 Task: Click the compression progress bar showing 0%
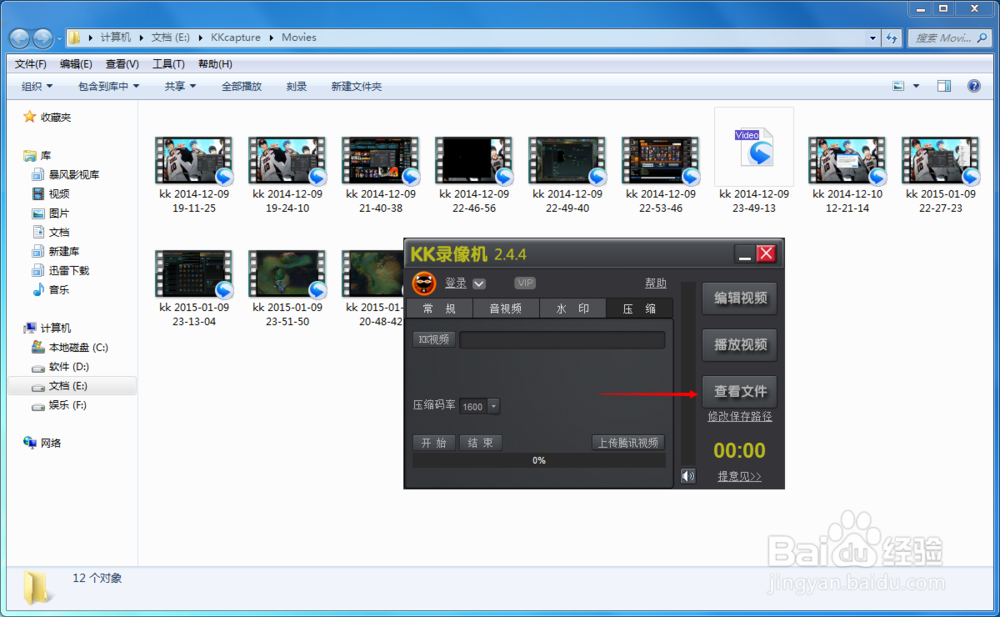pos(539,461)
